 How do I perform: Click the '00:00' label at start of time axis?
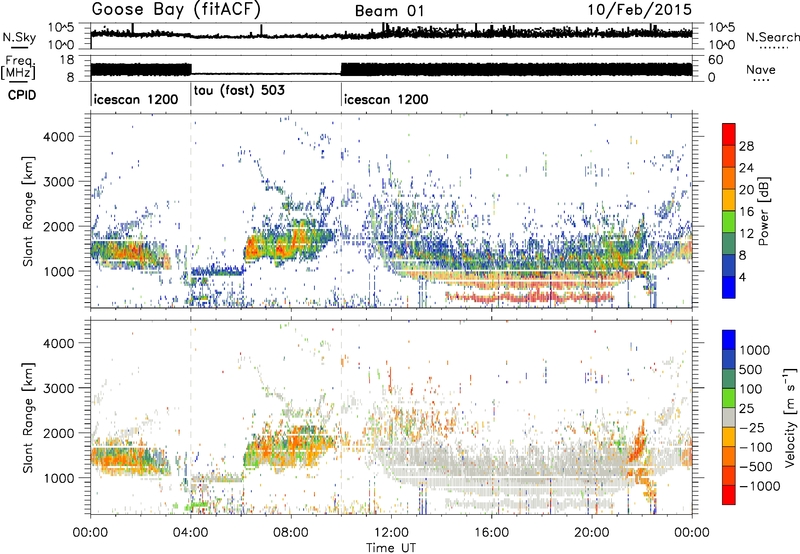pyautogui.click(x=90, y=533)
